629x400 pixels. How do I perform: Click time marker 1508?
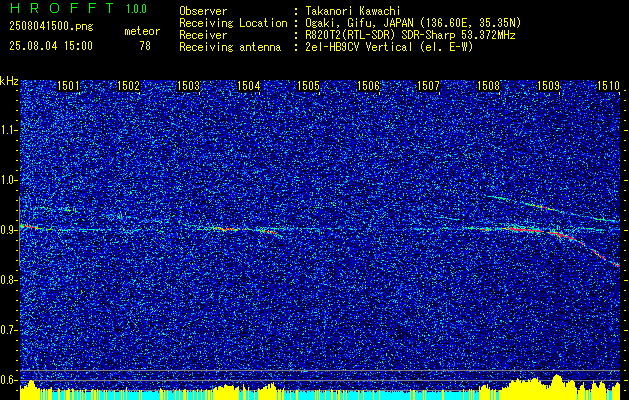pyautogui.click(x=488, y=86)
